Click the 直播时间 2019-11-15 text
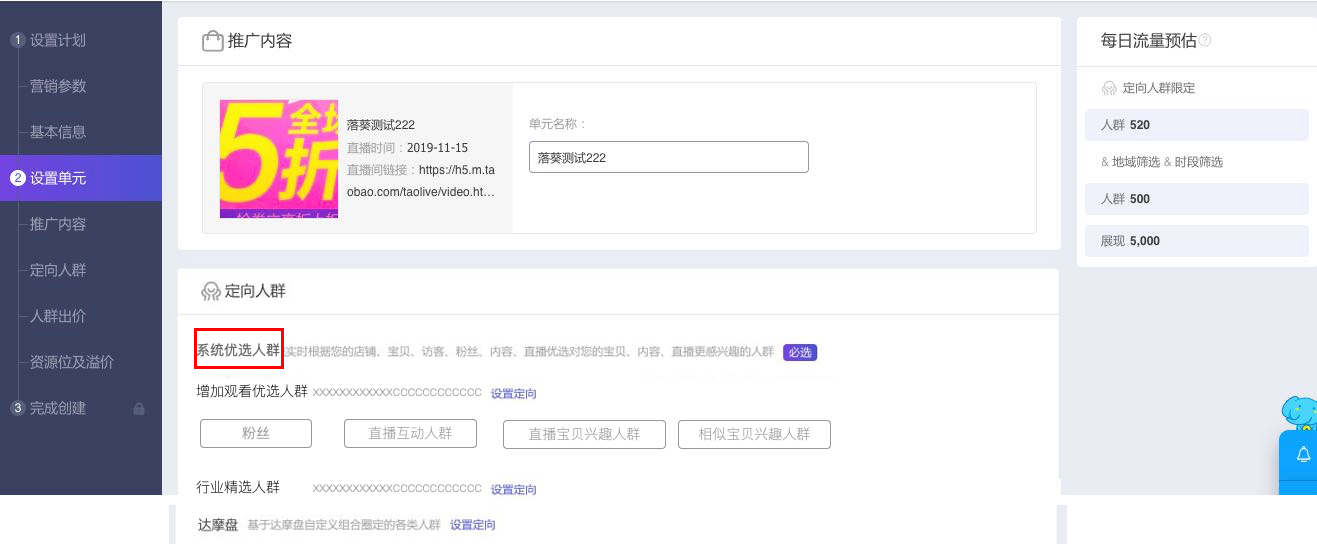1317x555 pixels. click(x=408, y=148)
